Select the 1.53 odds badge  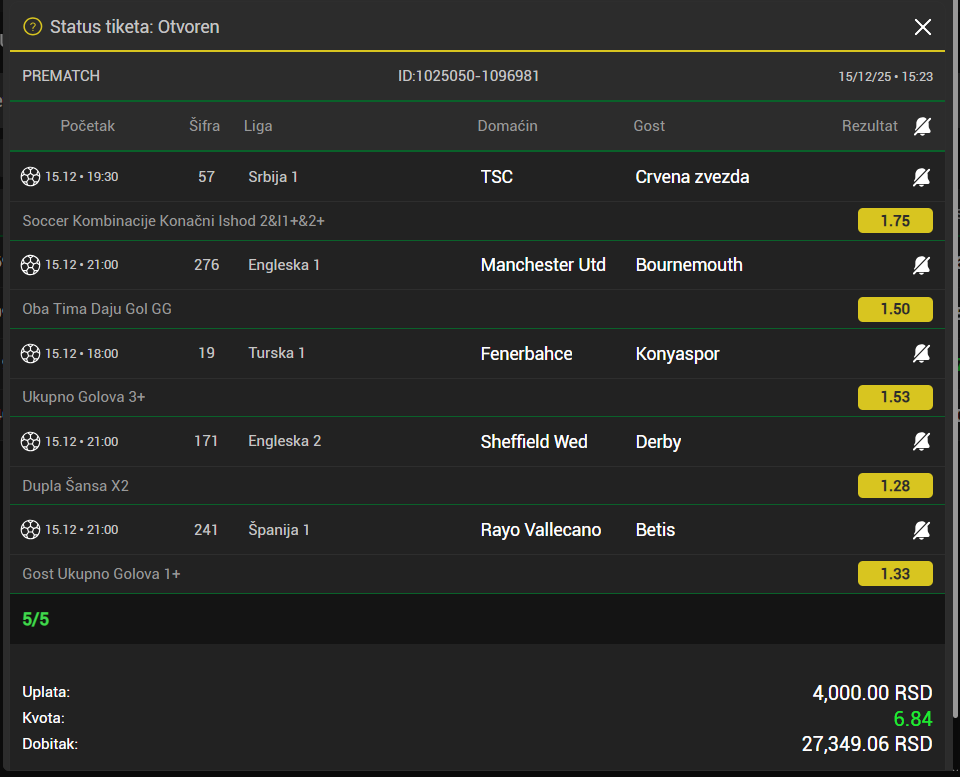click(x=895, y=397)
